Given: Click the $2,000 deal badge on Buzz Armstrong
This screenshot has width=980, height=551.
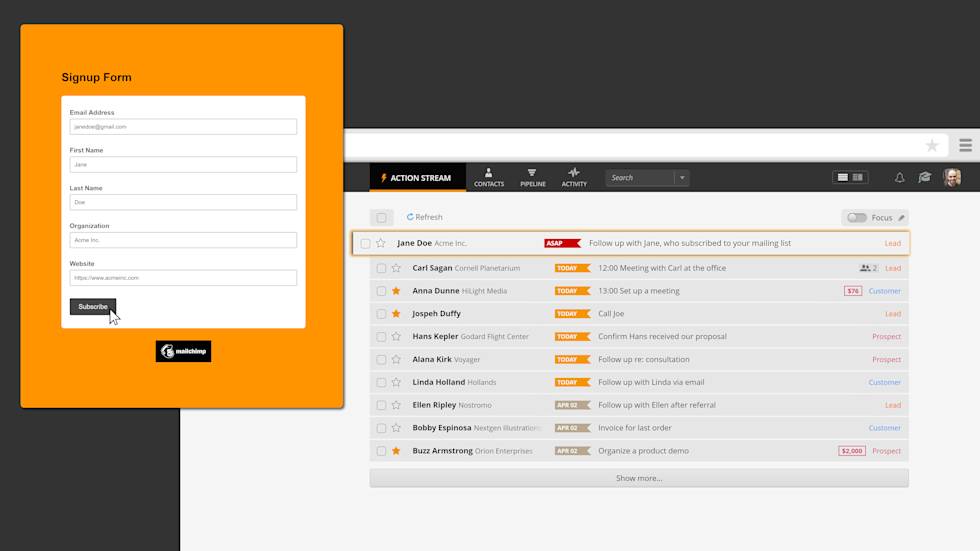Looking at the screenshot, I should tap(852, 450).
